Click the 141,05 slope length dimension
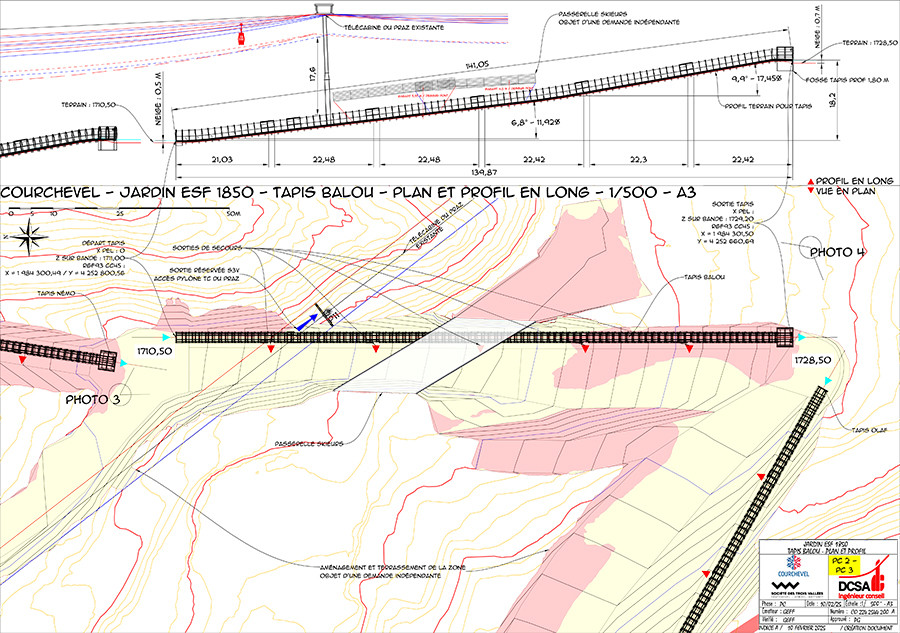This screenshot has width=900, height=633. pos(476,65)
